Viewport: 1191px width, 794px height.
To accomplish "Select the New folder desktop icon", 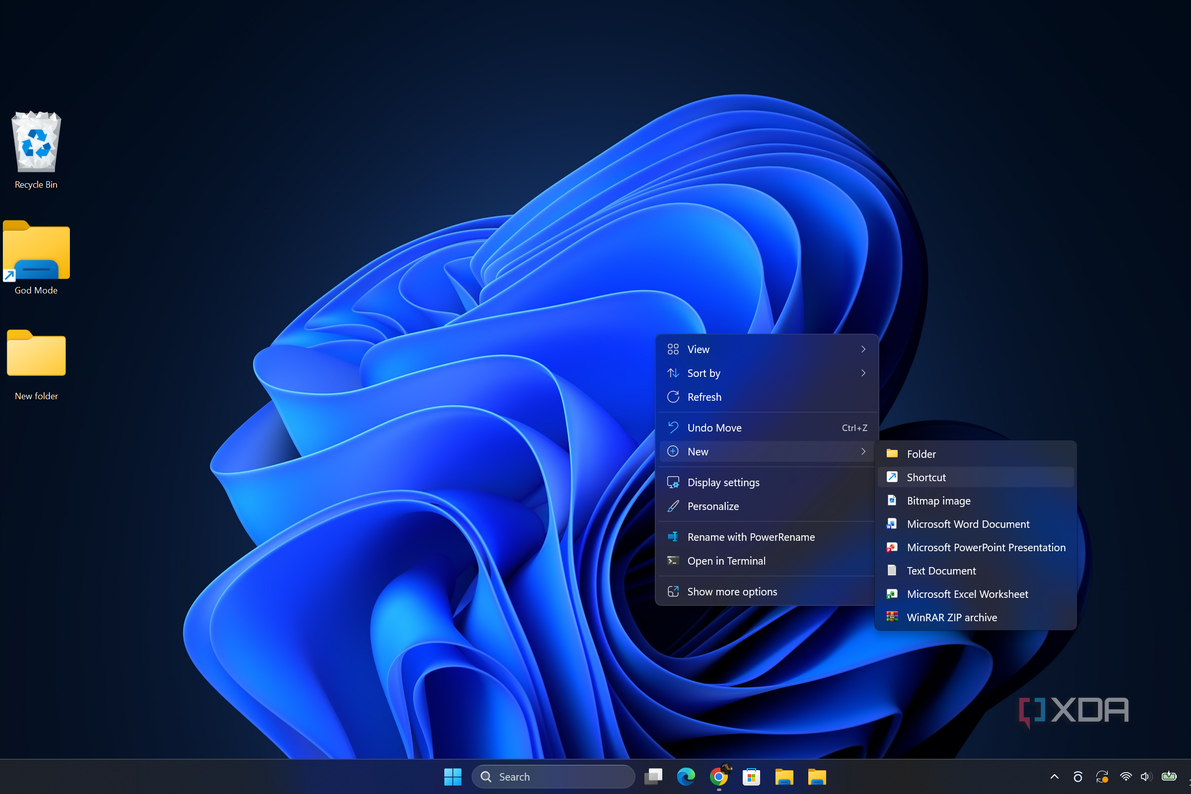I will point(36,363).
